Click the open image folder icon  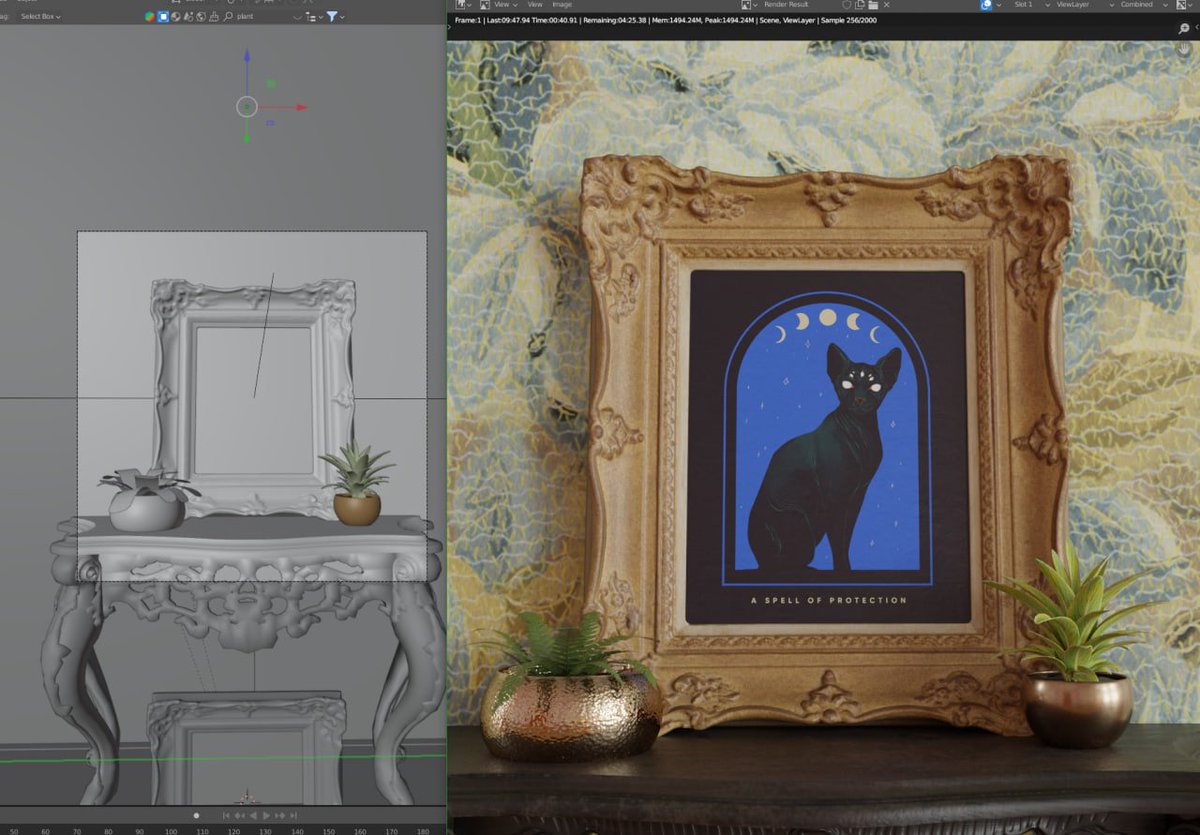(873, 5)
